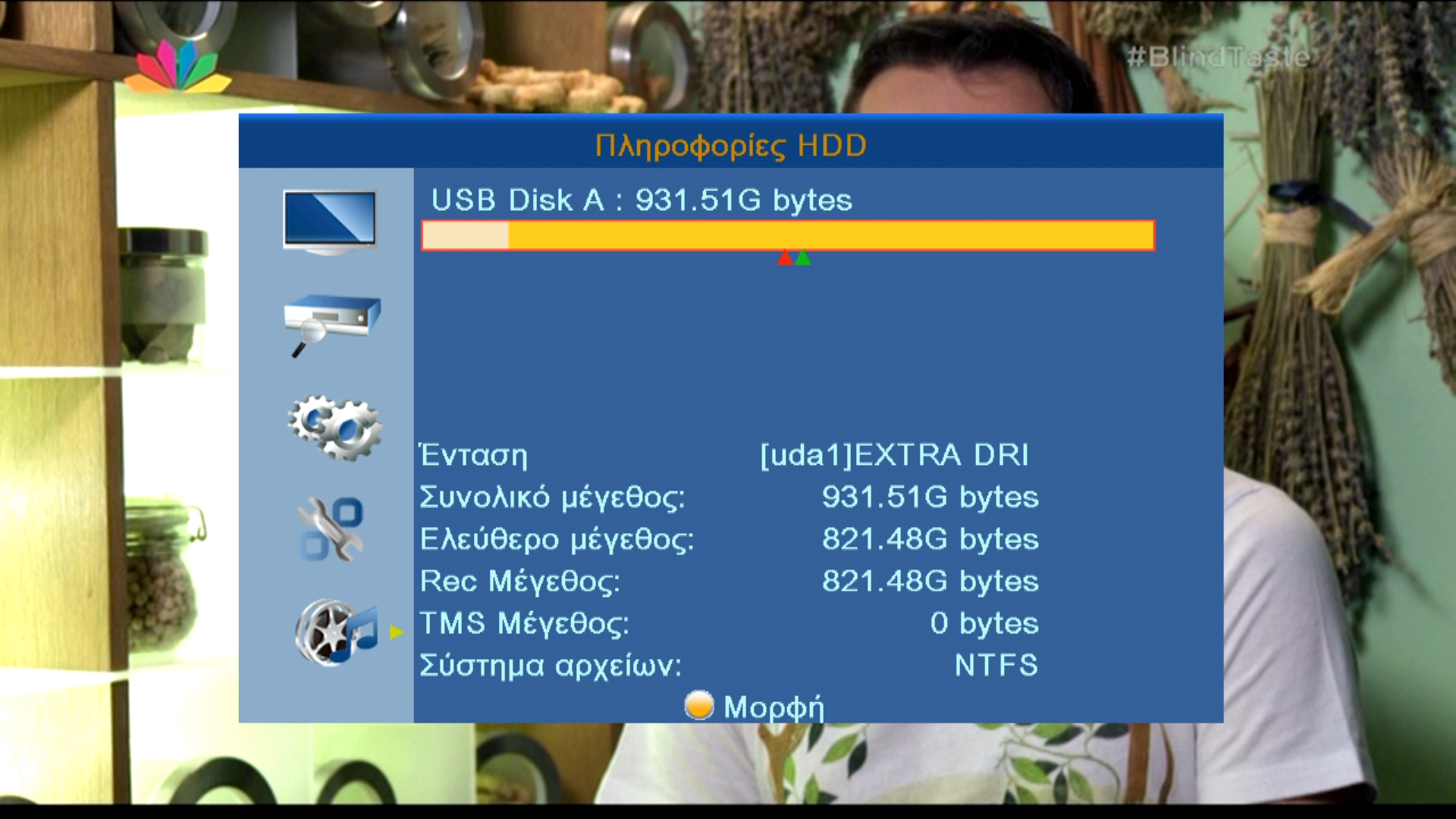Click the free size 821.48G bytes value

pos(930,539)
